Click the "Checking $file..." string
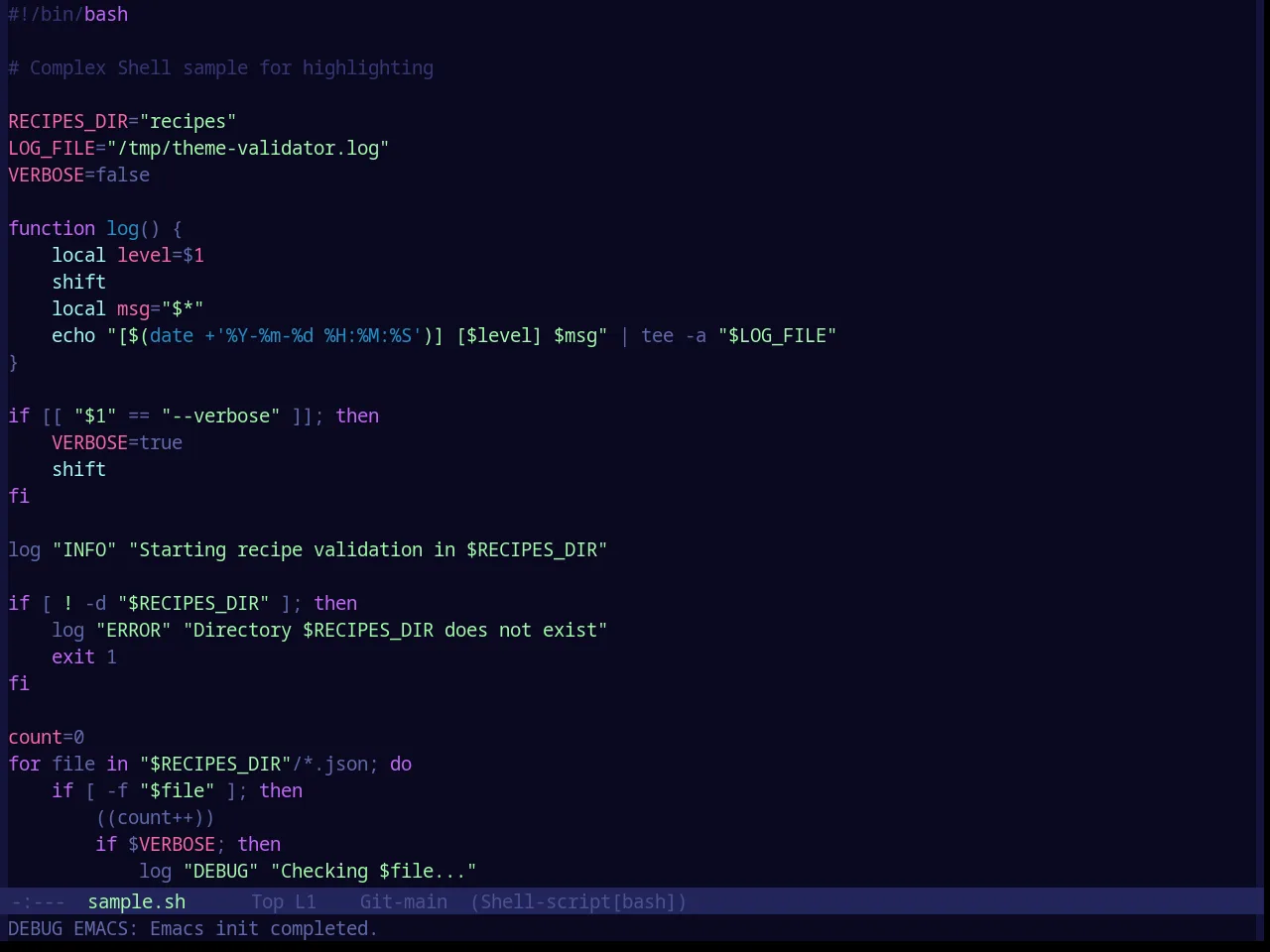This screenshot has width=1270, height=952. pos(373,871)
